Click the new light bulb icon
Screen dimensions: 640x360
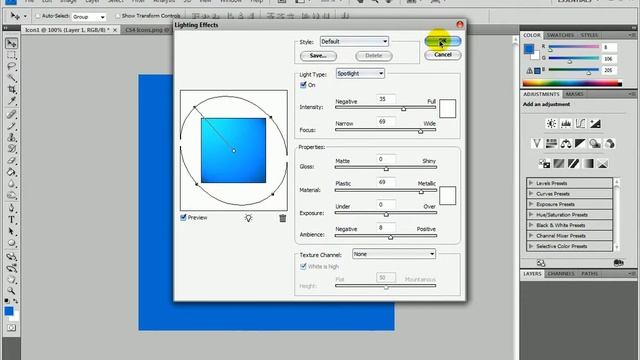pos(248,218)
